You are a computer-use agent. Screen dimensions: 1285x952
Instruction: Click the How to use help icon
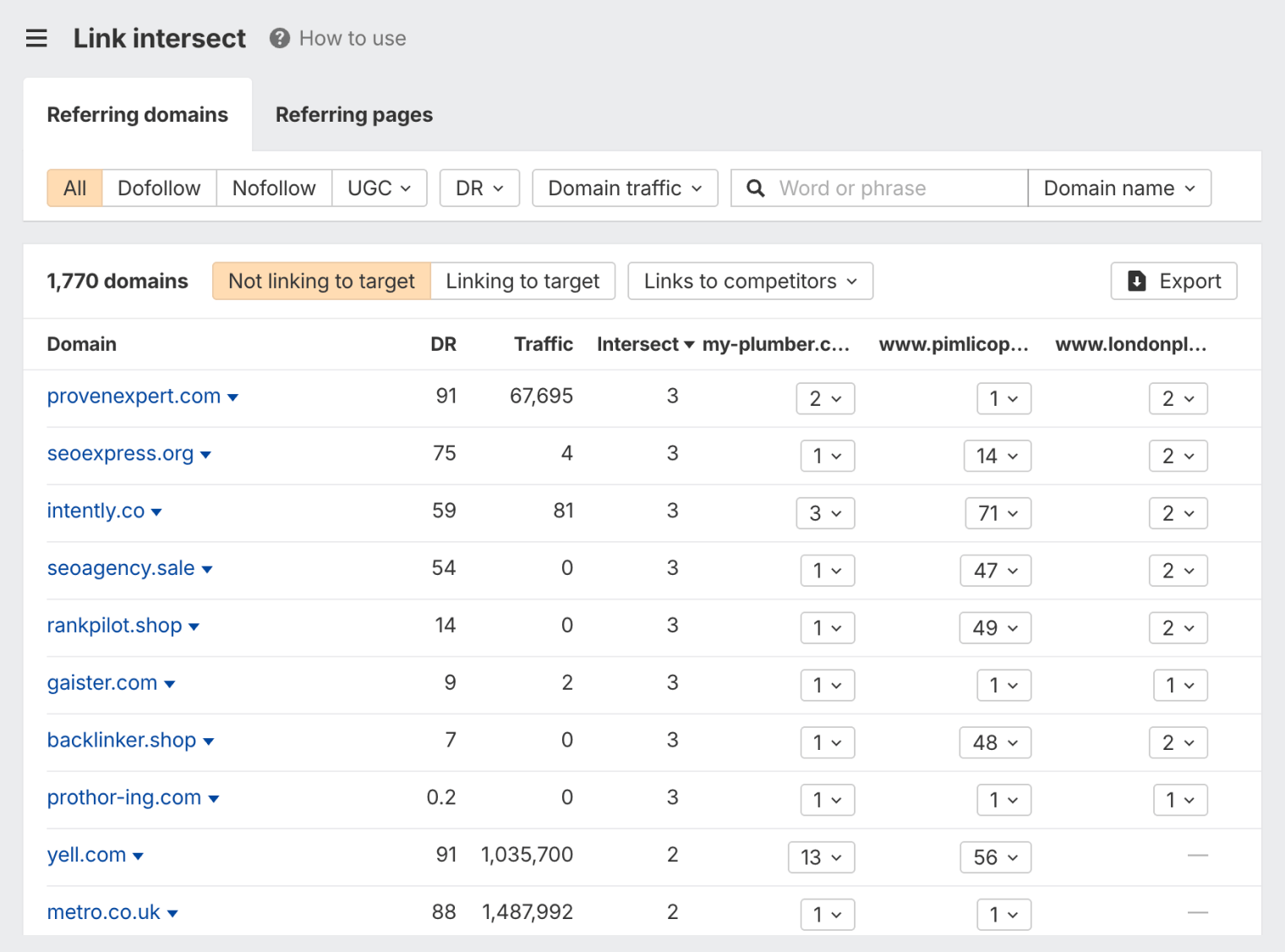pos(278,37)
